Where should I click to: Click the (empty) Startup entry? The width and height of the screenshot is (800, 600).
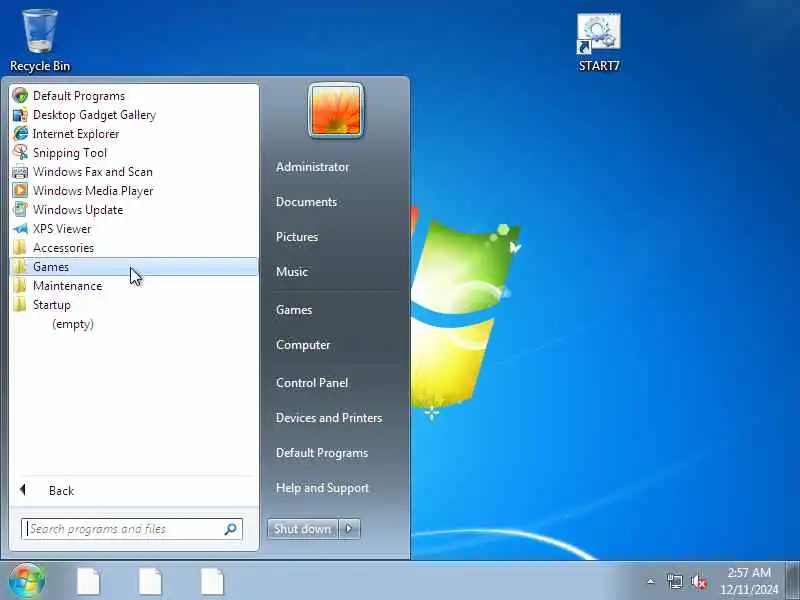coord(73,324)
